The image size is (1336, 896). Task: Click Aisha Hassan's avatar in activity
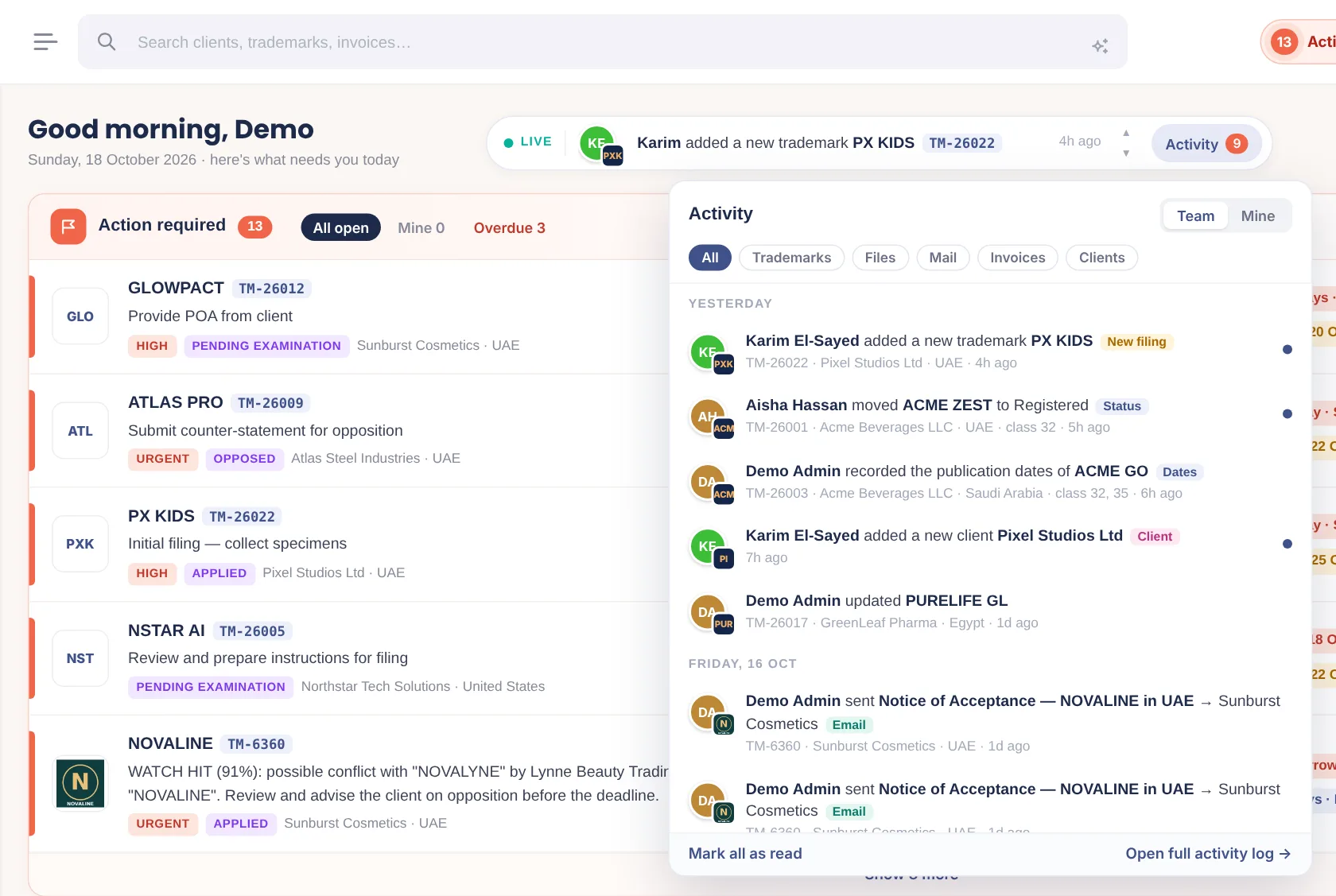pos(708,417)
